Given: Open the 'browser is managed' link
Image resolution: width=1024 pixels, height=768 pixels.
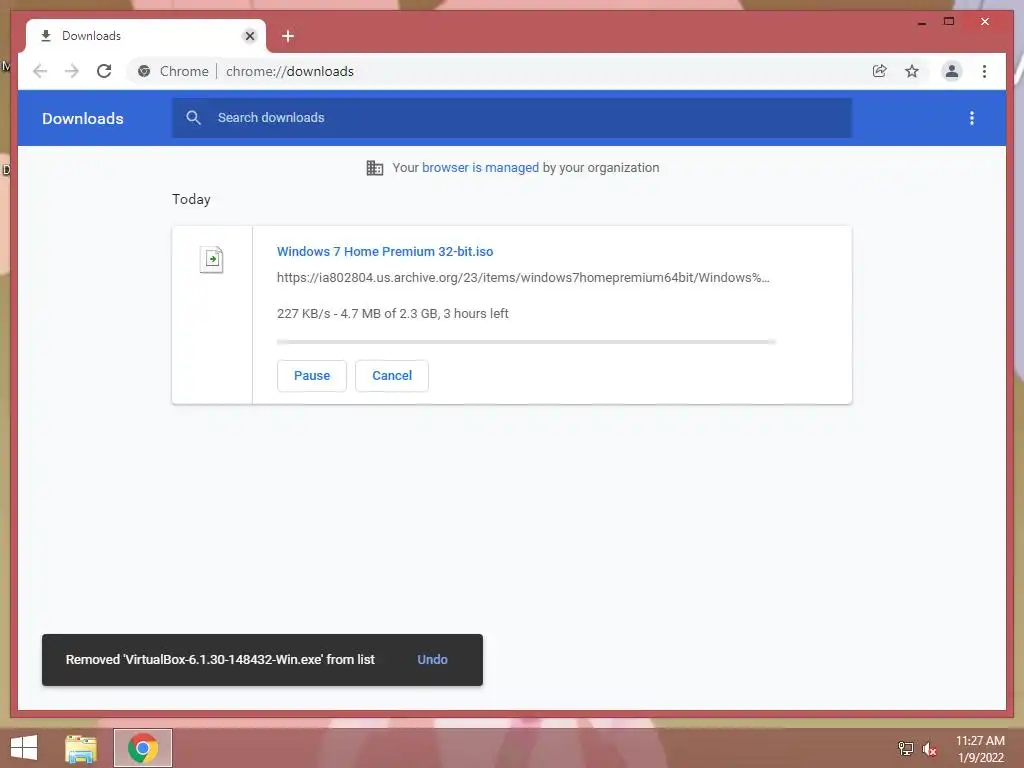Looking at the screenshot, I should pos(480,168).
